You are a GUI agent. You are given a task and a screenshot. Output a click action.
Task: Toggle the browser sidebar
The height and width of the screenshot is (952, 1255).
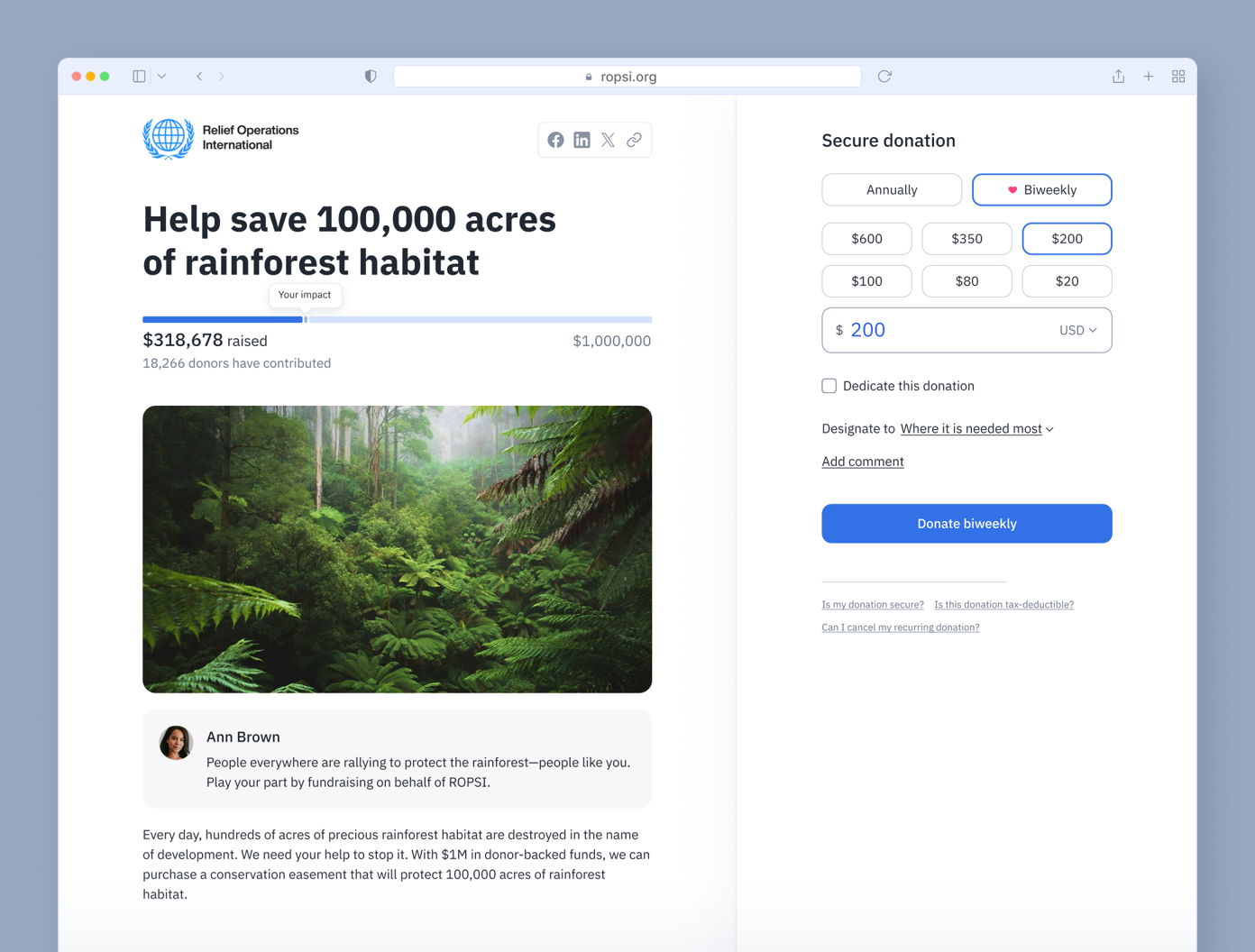(139, 76)
